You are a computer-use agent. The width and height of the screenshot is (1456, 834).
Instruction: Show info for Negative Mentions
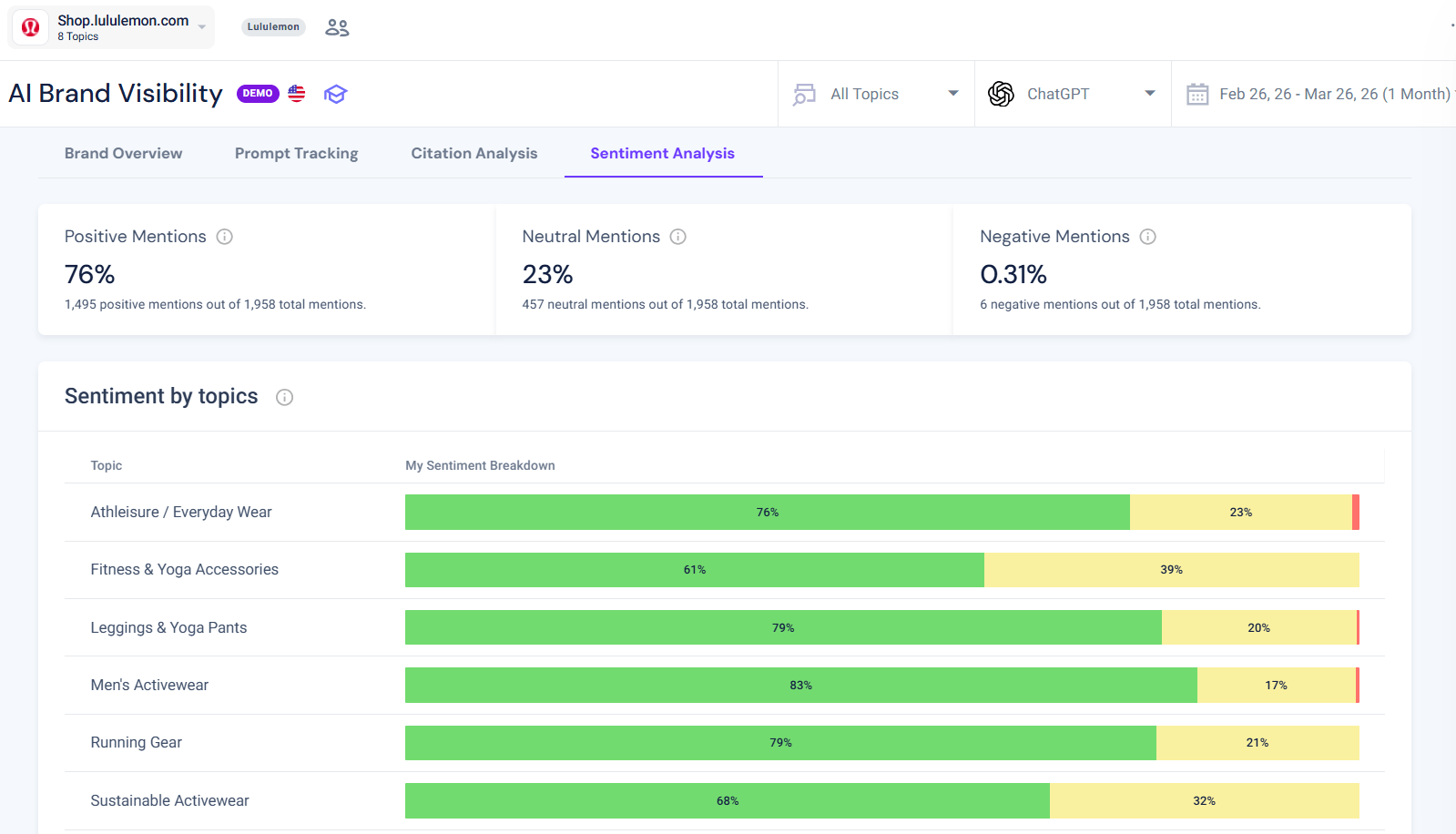tap(1148, 237)
